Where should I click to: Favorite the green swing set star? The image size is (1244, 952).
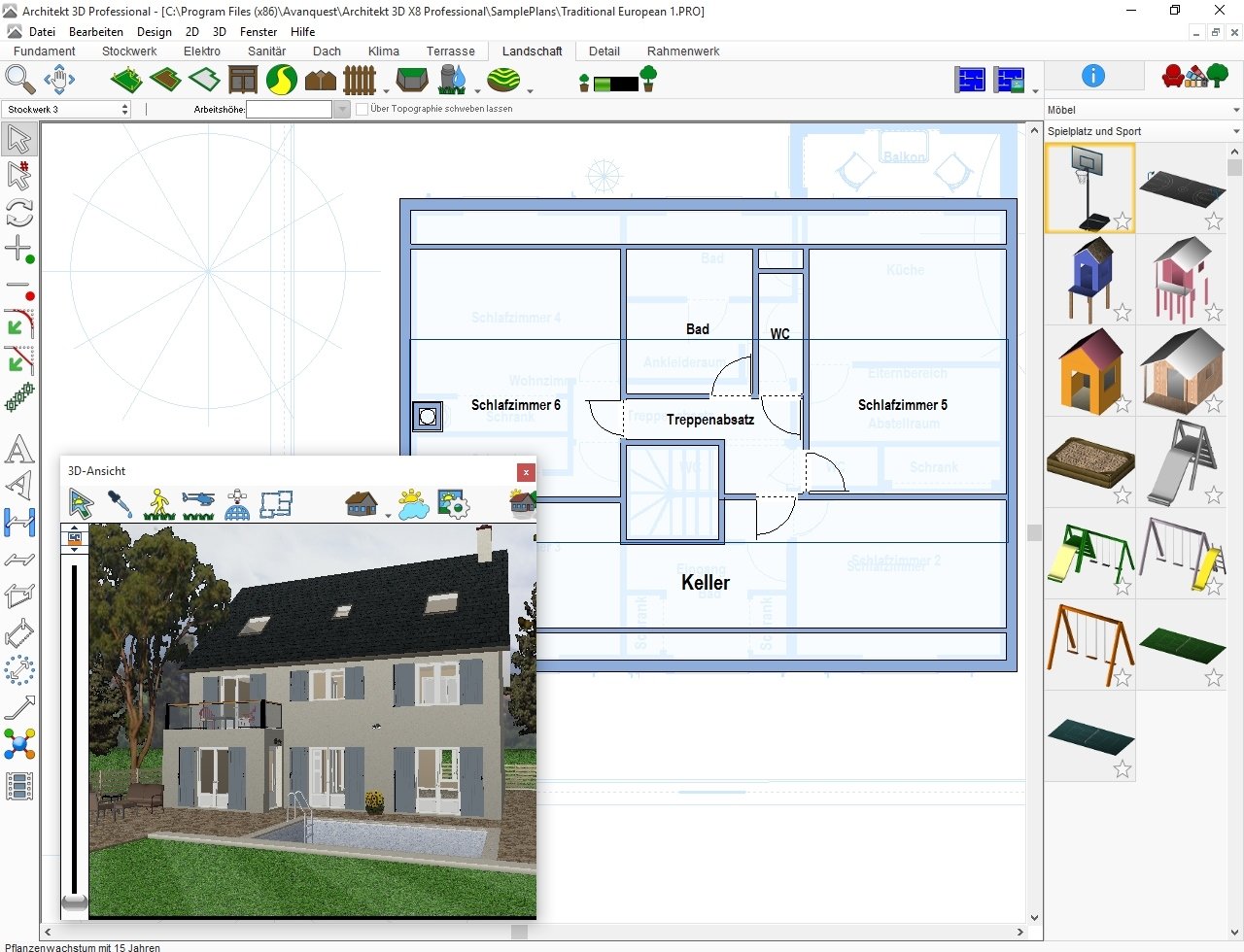tap(1123, 587)
